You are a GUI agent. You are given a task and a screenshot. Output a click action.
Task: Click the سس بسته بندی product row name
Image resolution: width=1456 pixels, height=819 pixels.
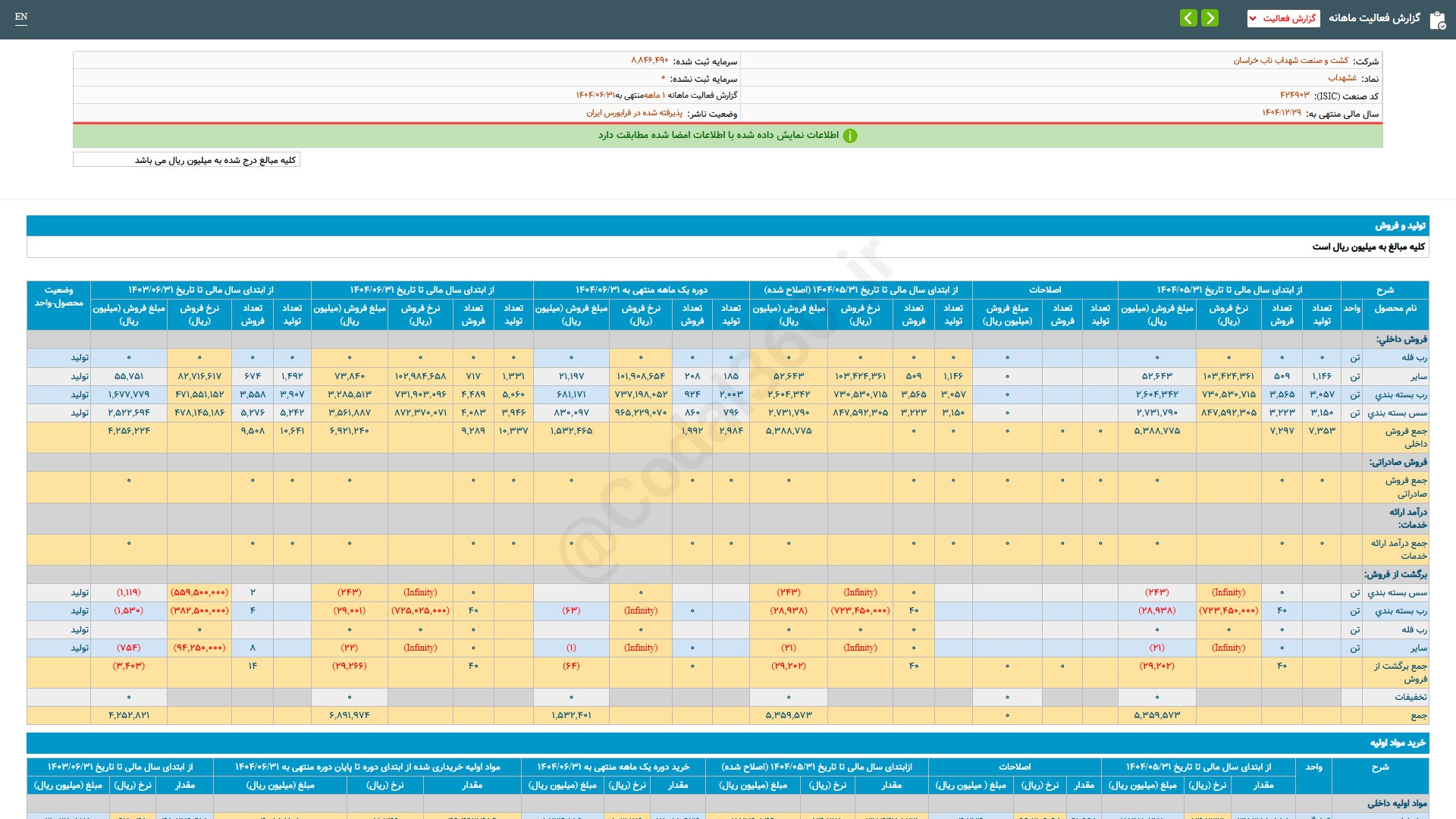pyautogui.click(x=1397, y=413)
